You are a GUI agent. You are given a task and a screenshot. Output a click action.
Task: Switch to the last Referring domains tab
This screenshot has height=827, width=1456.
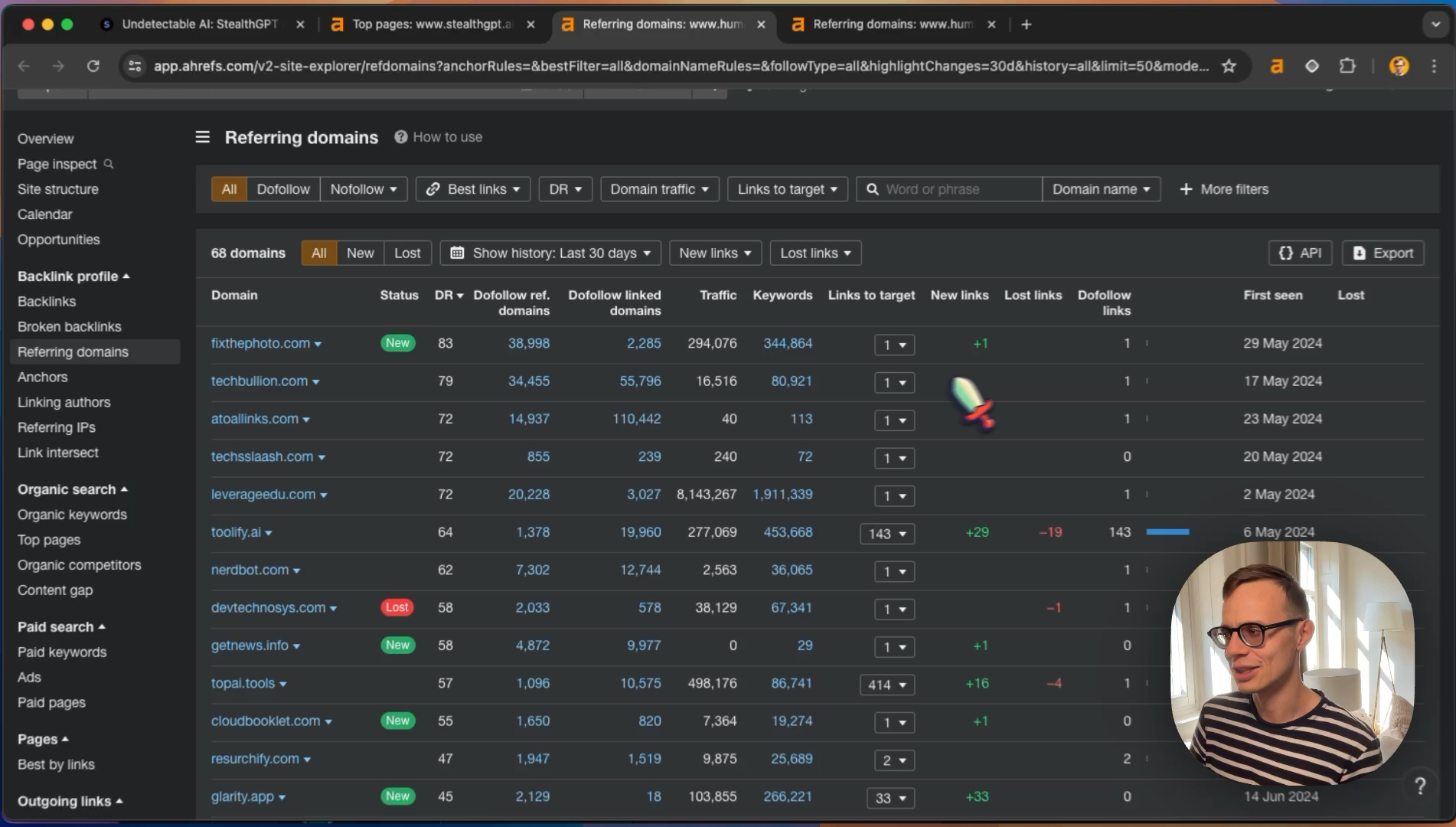coord(893,25)
